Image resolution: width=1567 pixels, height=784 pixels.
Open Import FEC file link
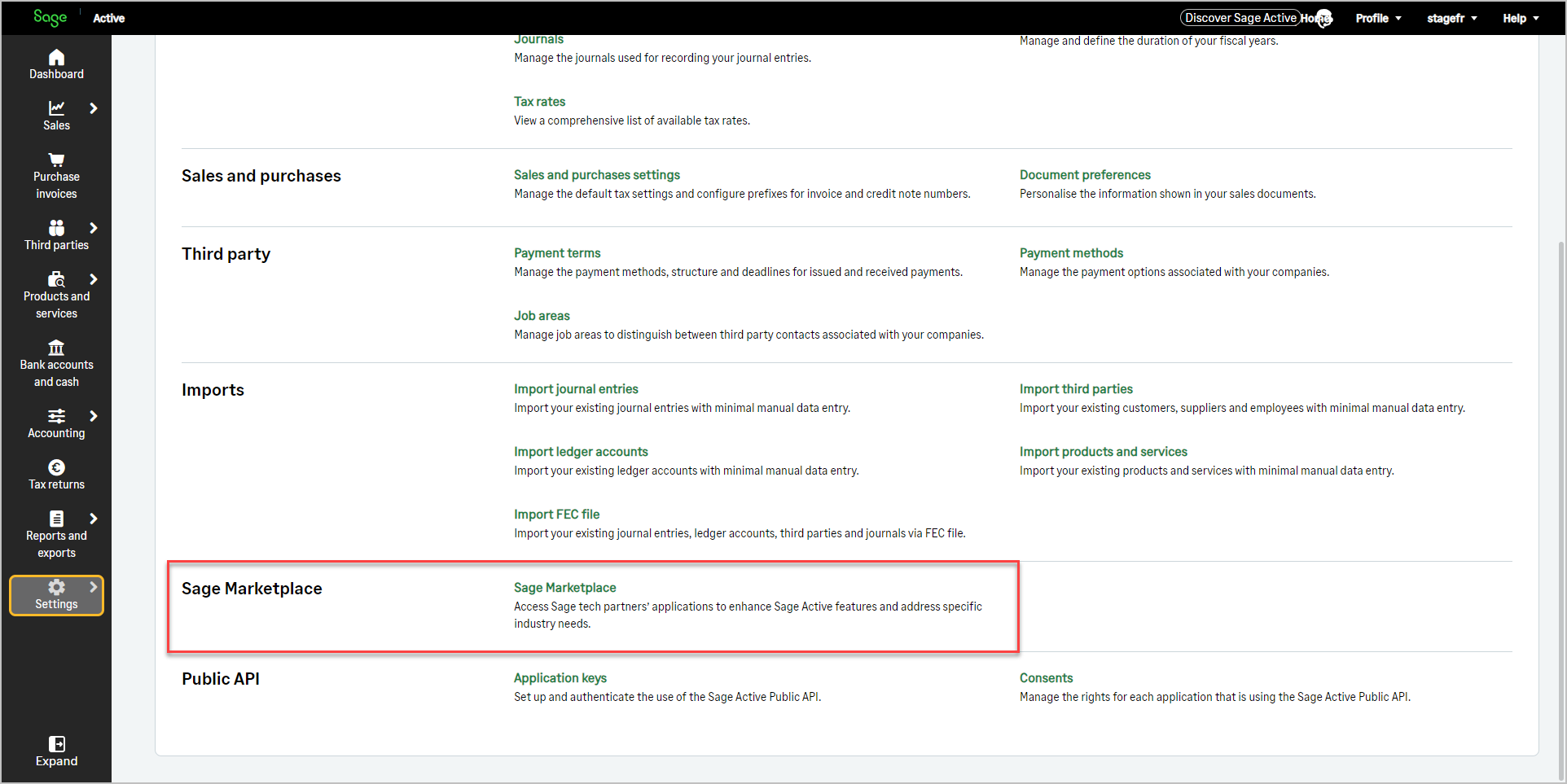tap(556, 515)
